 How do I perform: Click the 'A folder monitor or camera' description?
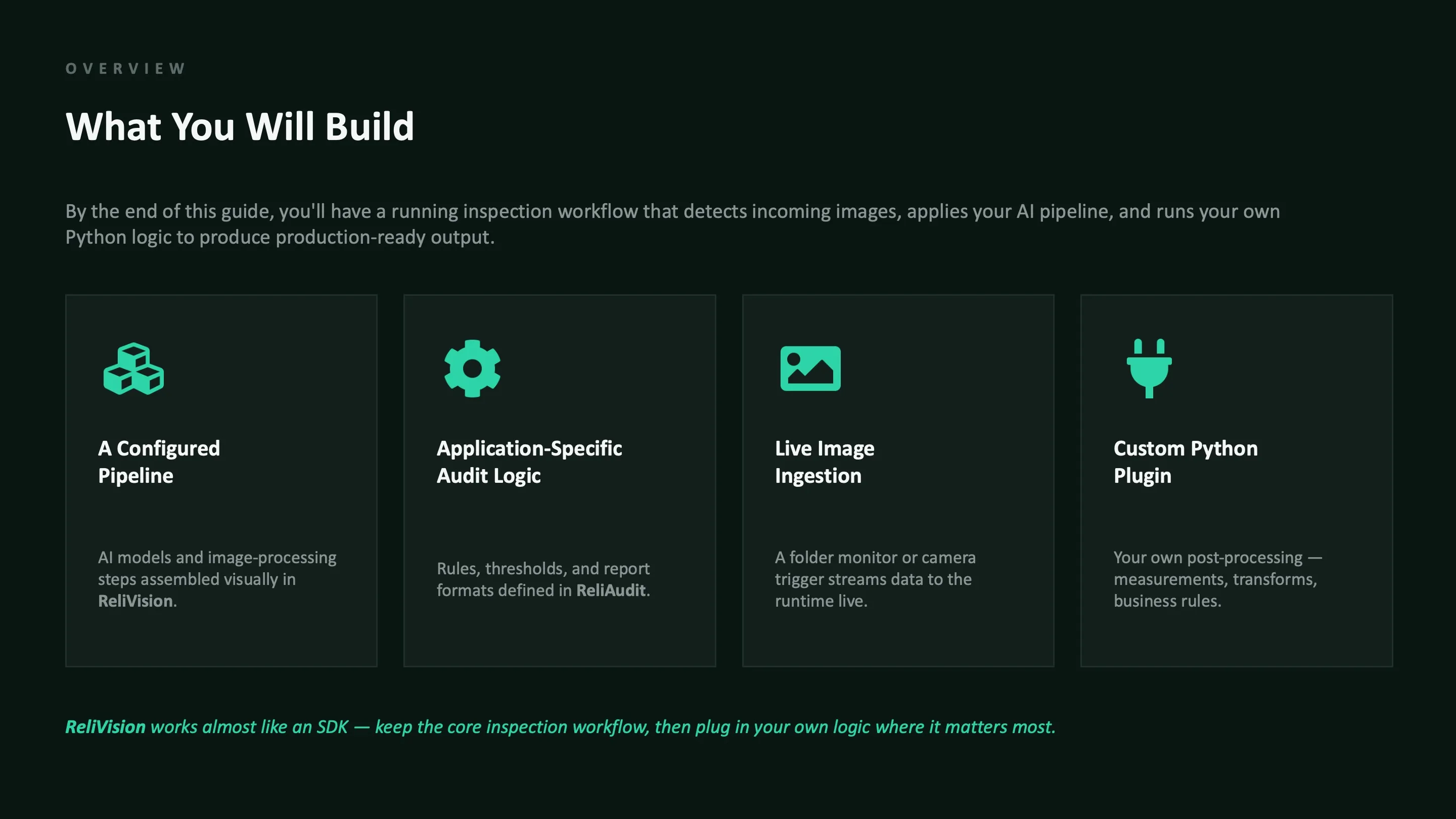(x=876, y=579)
